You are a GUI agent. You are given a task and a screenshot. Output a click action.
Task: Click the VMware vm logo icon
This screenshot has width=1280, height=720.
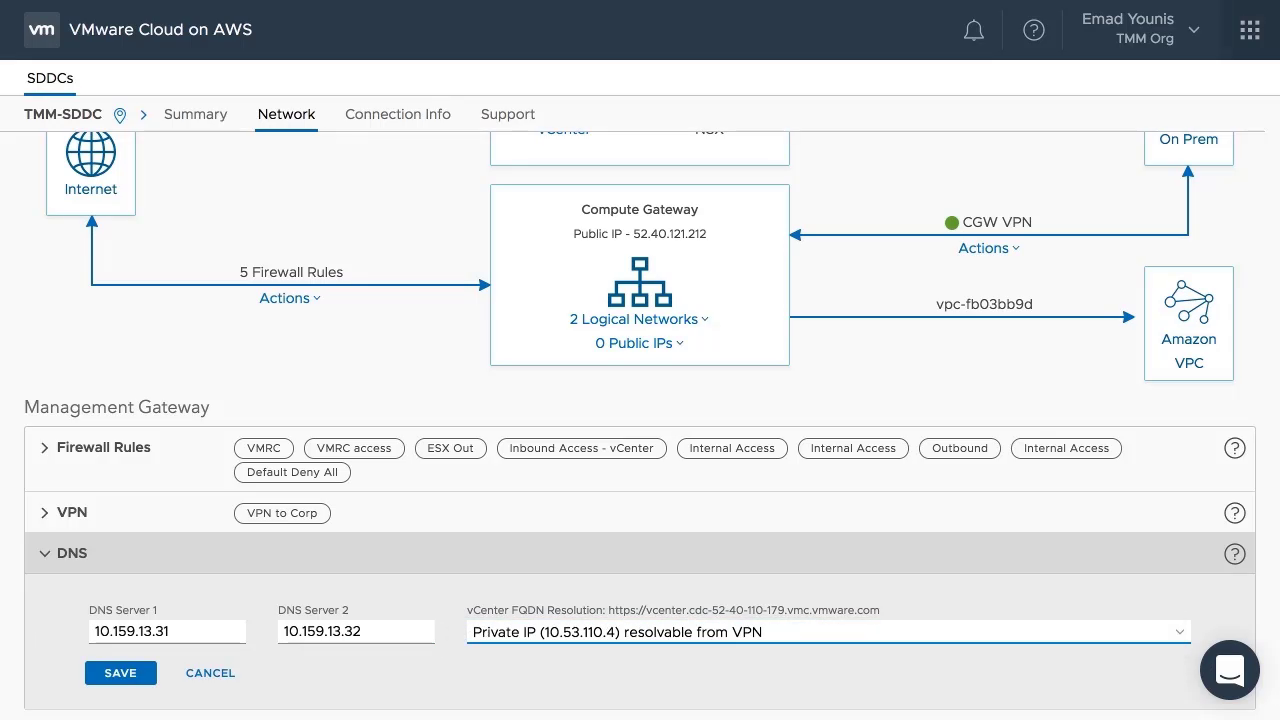[x=42, y=30]
